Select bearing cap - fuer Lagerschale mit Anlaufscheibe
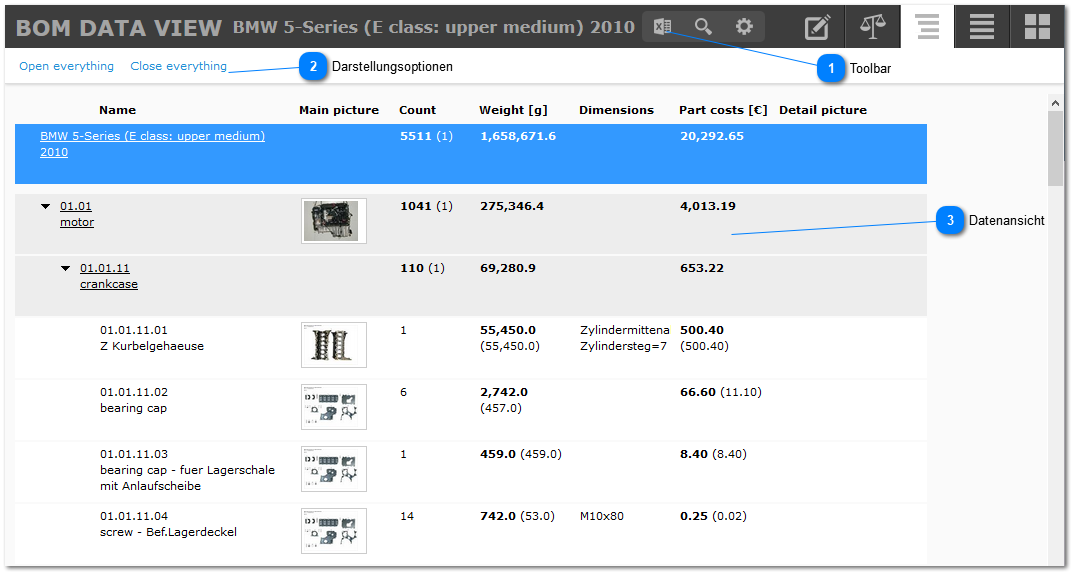The width and height of the screenshot is (1074, 575). coord(188,478)
